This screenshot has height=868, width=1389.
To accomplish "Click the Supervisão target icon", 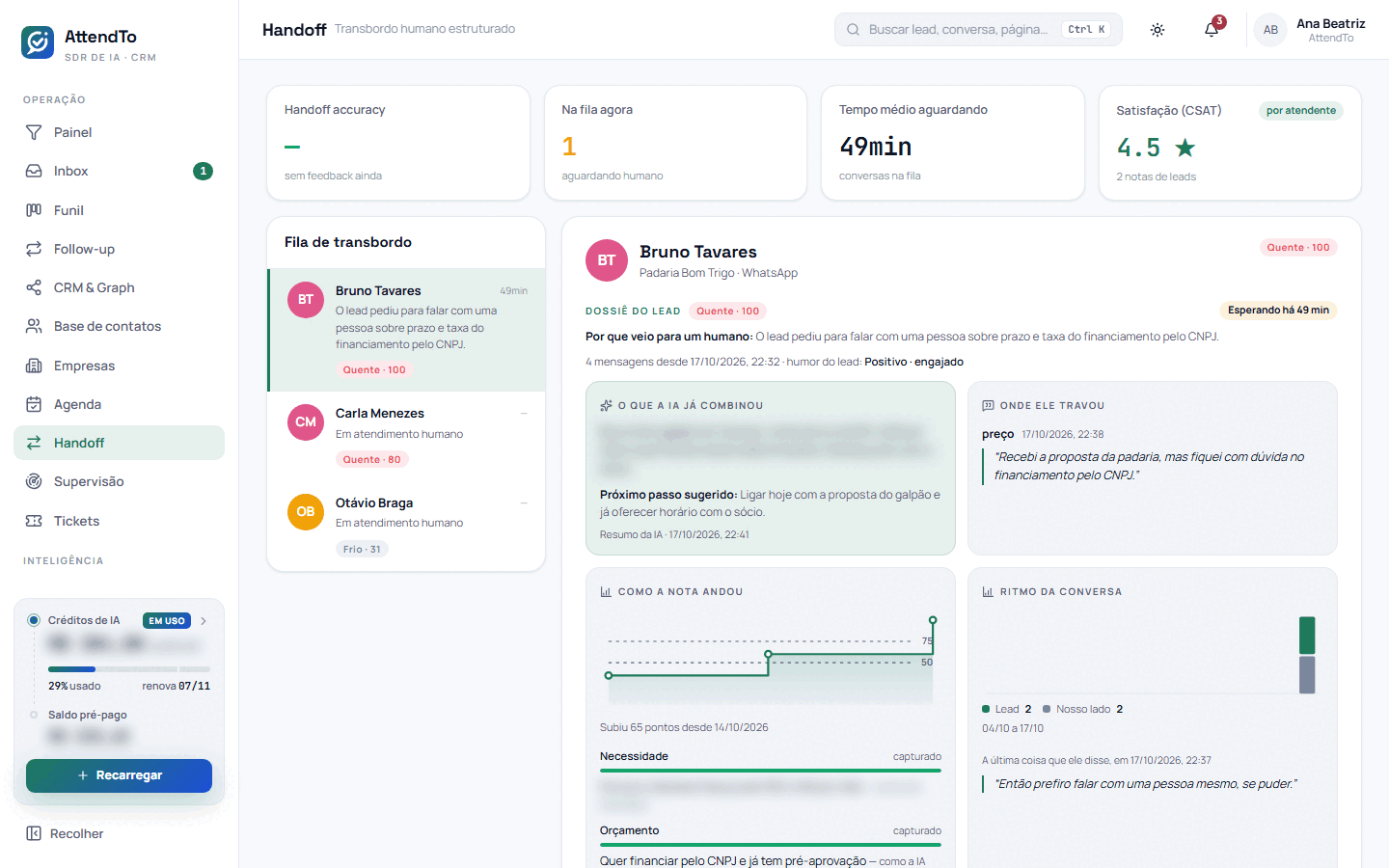I will tap(34, 481).
